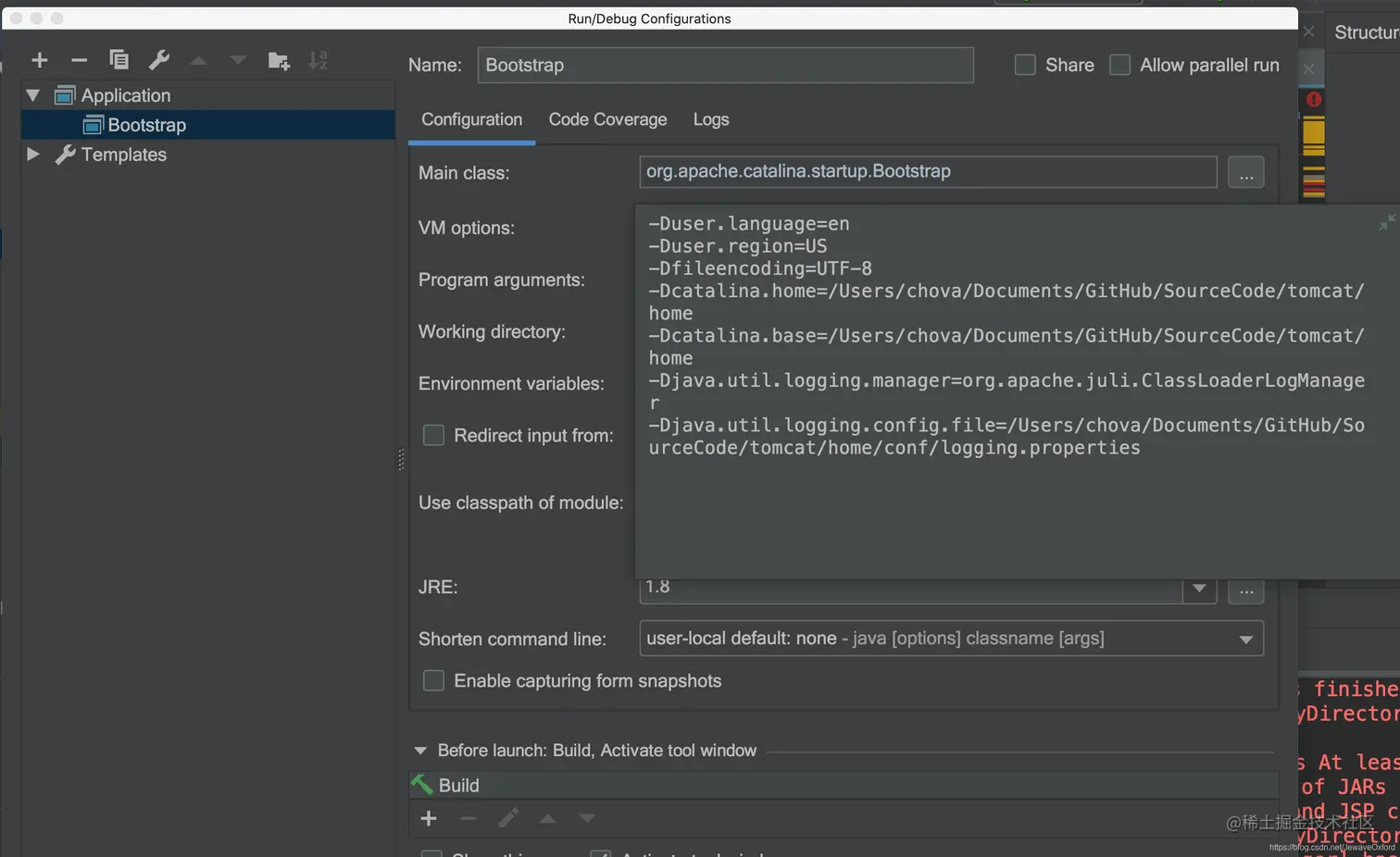
Task: Create a new folder with the folder-plus icon
Action: (x=279, y=61)
